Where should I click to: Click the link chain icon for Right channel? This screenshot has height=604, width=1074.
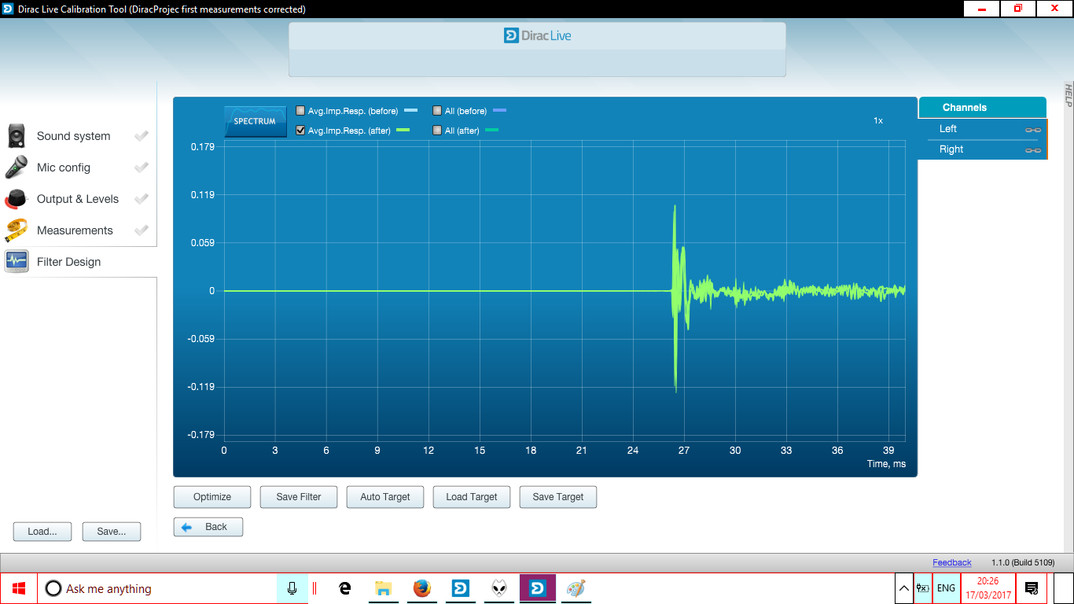pyautogui.click(x=1033, y=150)
